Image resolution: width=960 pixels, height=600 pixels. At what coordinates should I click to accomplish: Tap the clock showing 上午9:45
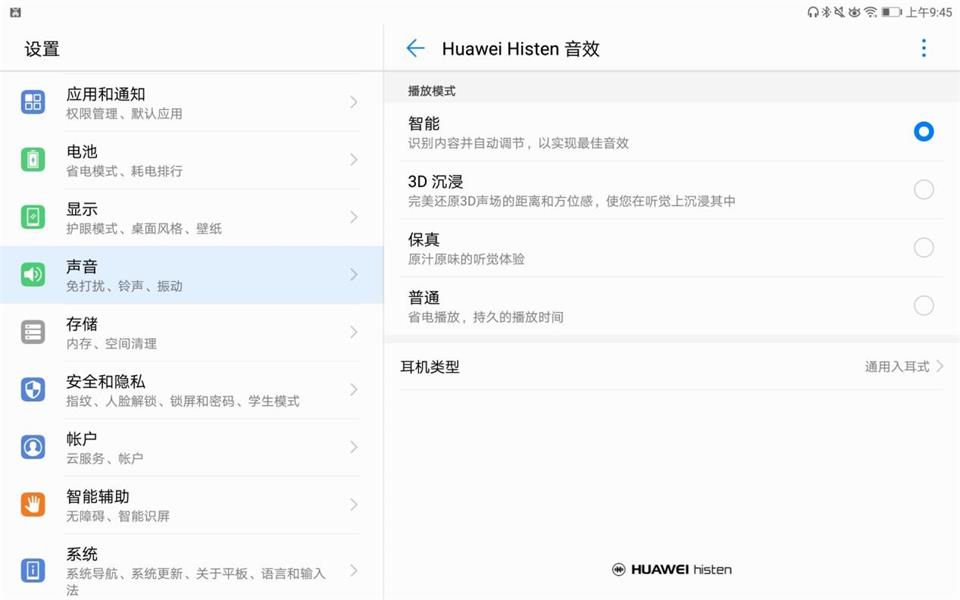[x=929, y=12]
